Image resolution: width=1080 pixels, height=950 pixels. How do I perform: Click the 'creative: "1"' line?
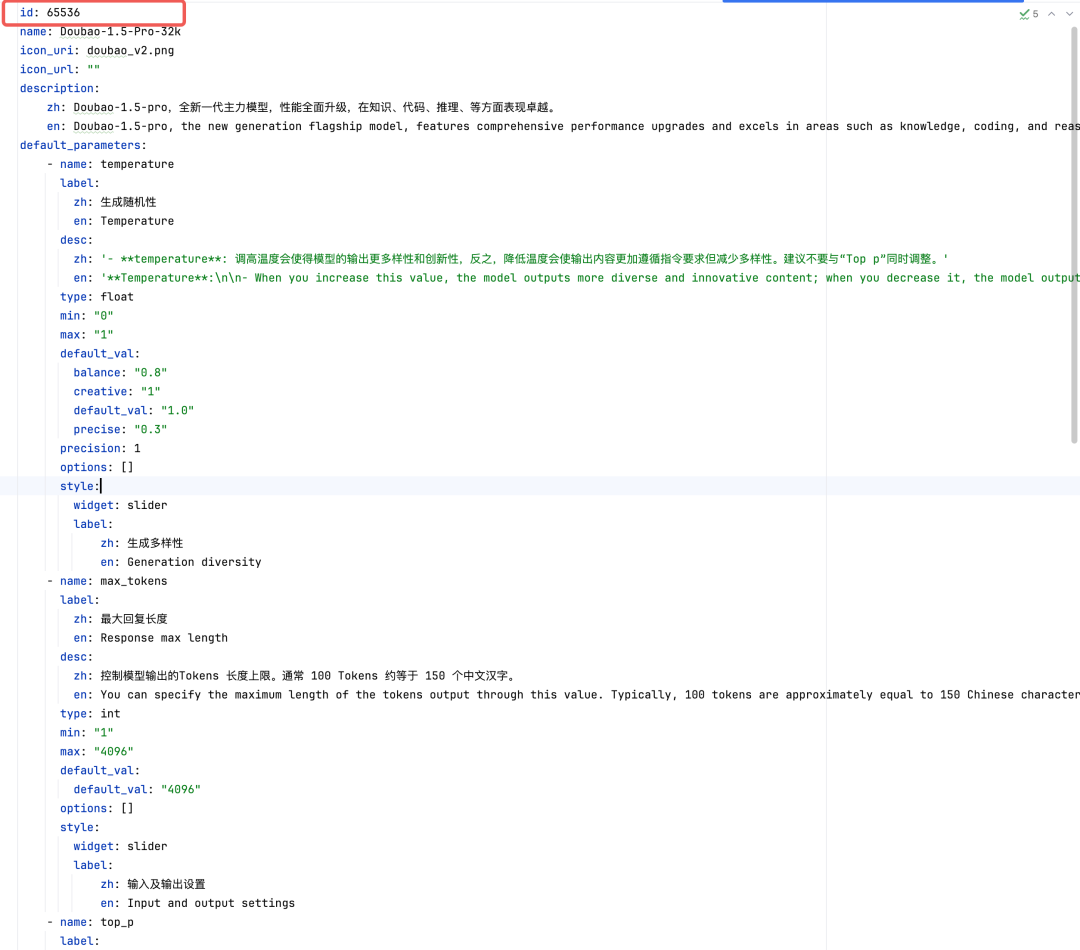(x=117, y=391)
